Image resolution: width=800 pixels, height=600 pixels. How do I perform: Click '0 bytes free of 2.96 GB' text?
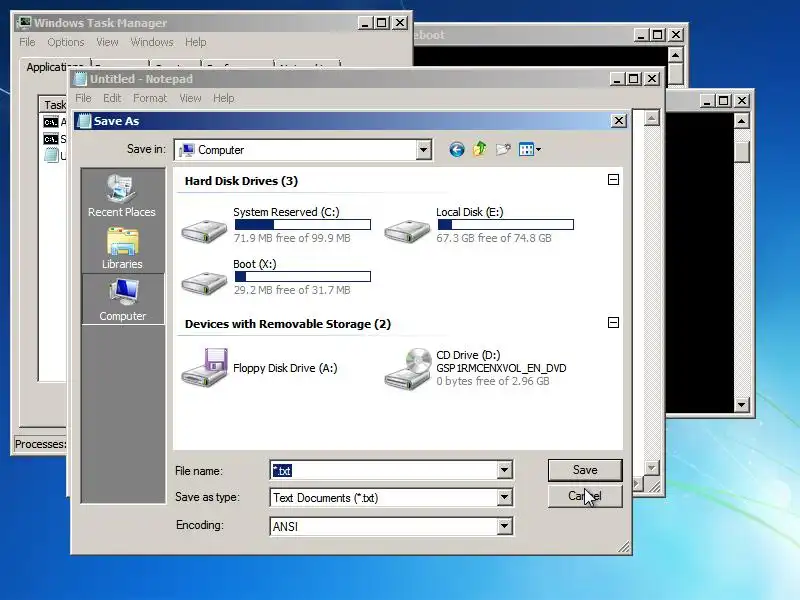pyautogui.click(x=493, y=381)
